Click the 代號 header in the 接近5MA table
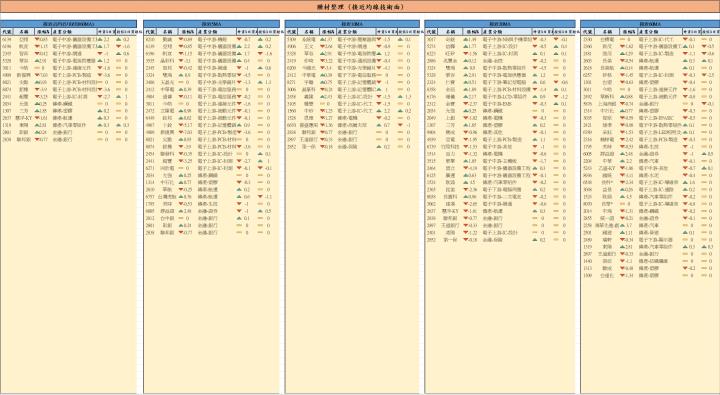 click(150, 32)
